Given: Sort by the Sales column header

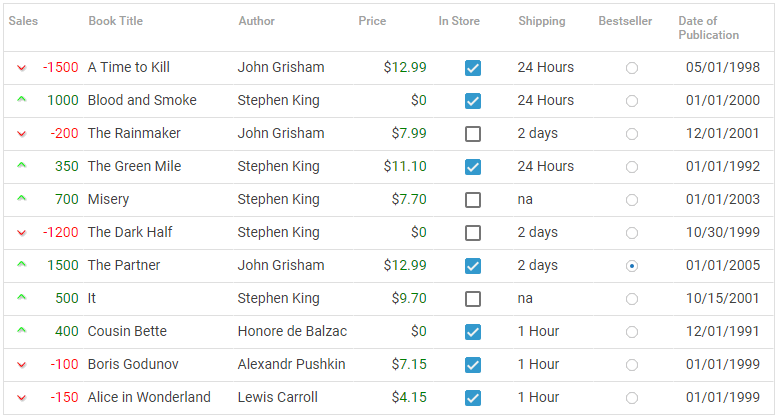Looking at the screenshot, I should [x=23, y=21].
